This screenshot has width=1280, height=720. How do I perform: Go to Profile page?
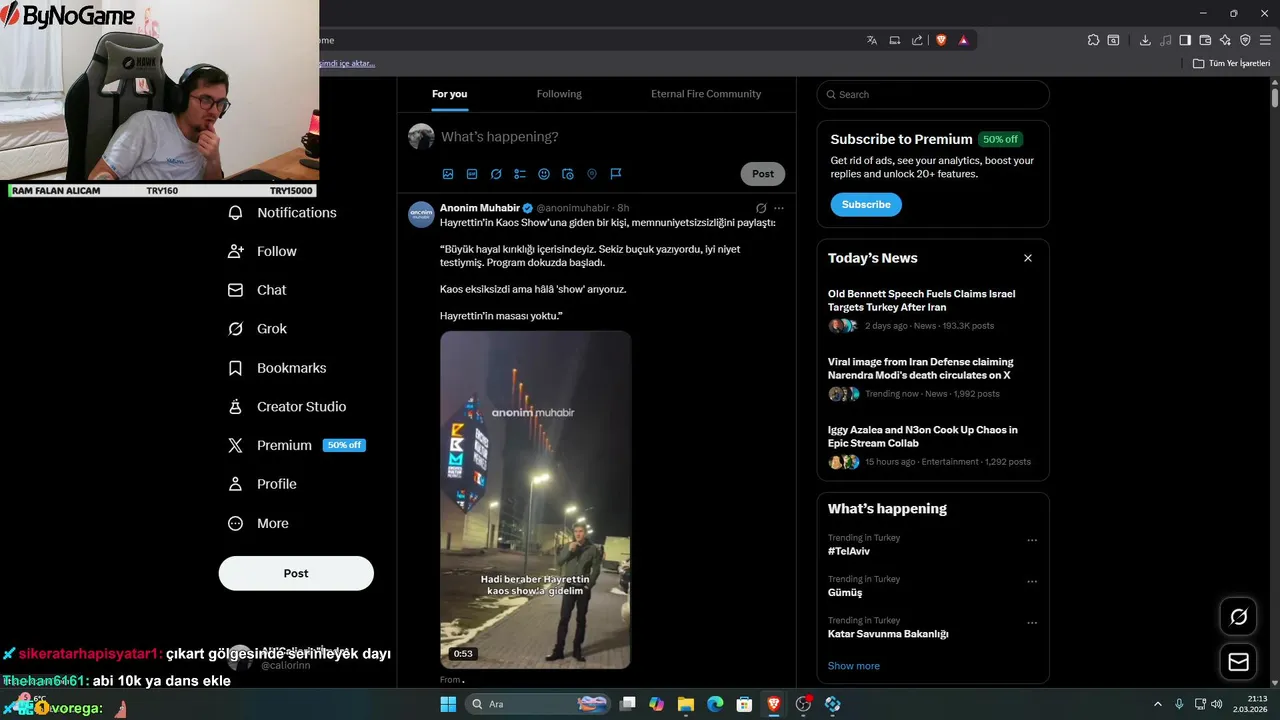coord(263,484)
